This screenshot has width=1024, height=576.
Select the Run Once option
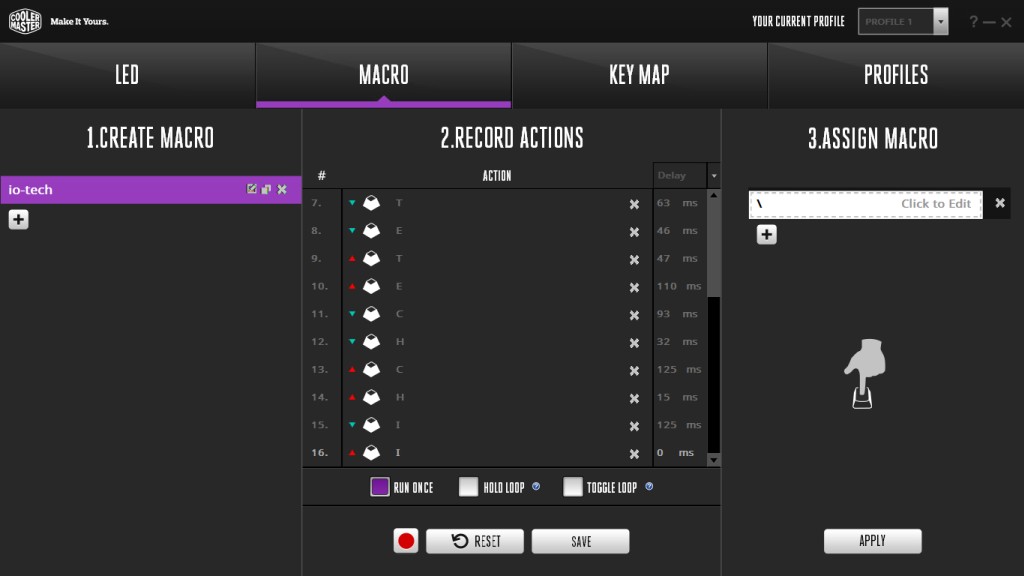(379, 487)
